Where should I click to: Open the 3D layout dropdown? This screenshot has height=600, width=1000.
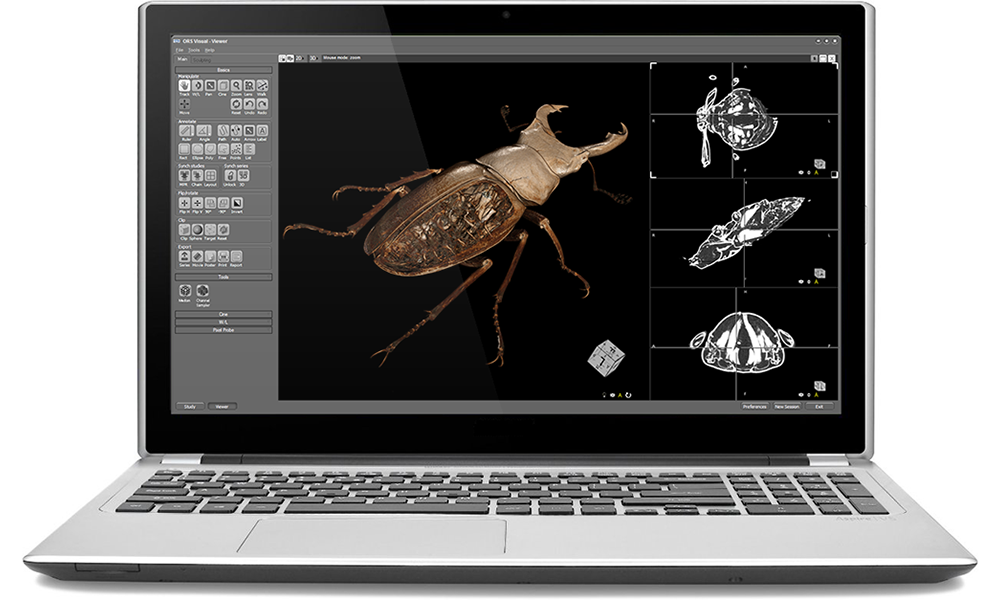(x=313, y=57)
